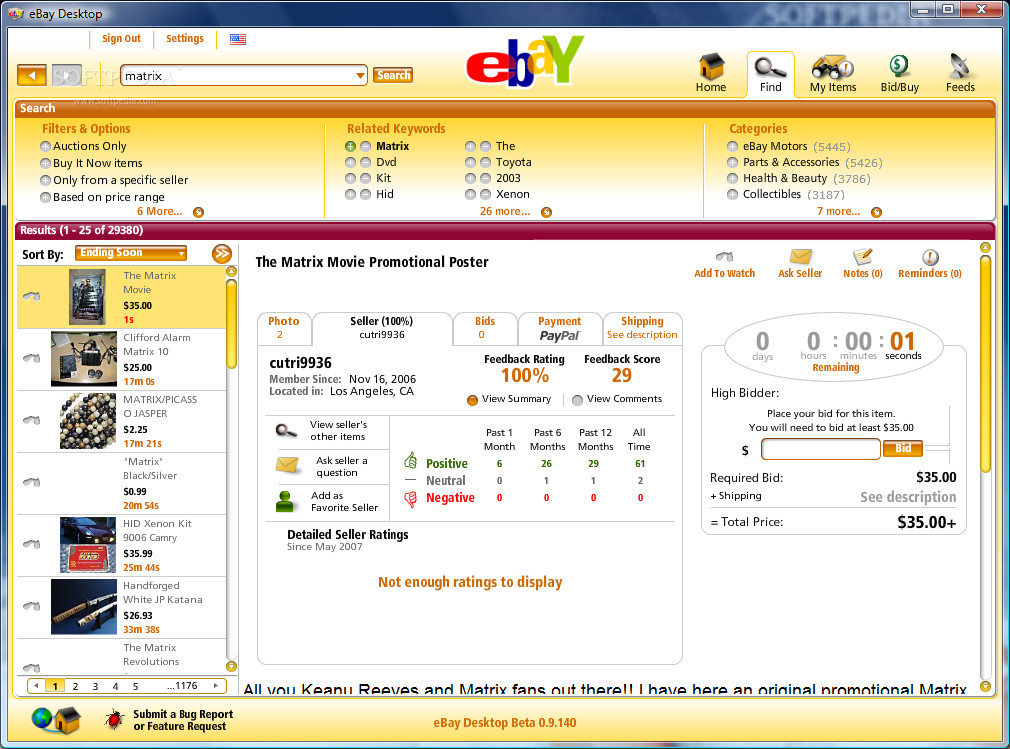Image resolution: width=1010 pixels, height=749 pixels.
Task: Click the minus icon next to Kit keyword
Action: [x=365, y=178]
